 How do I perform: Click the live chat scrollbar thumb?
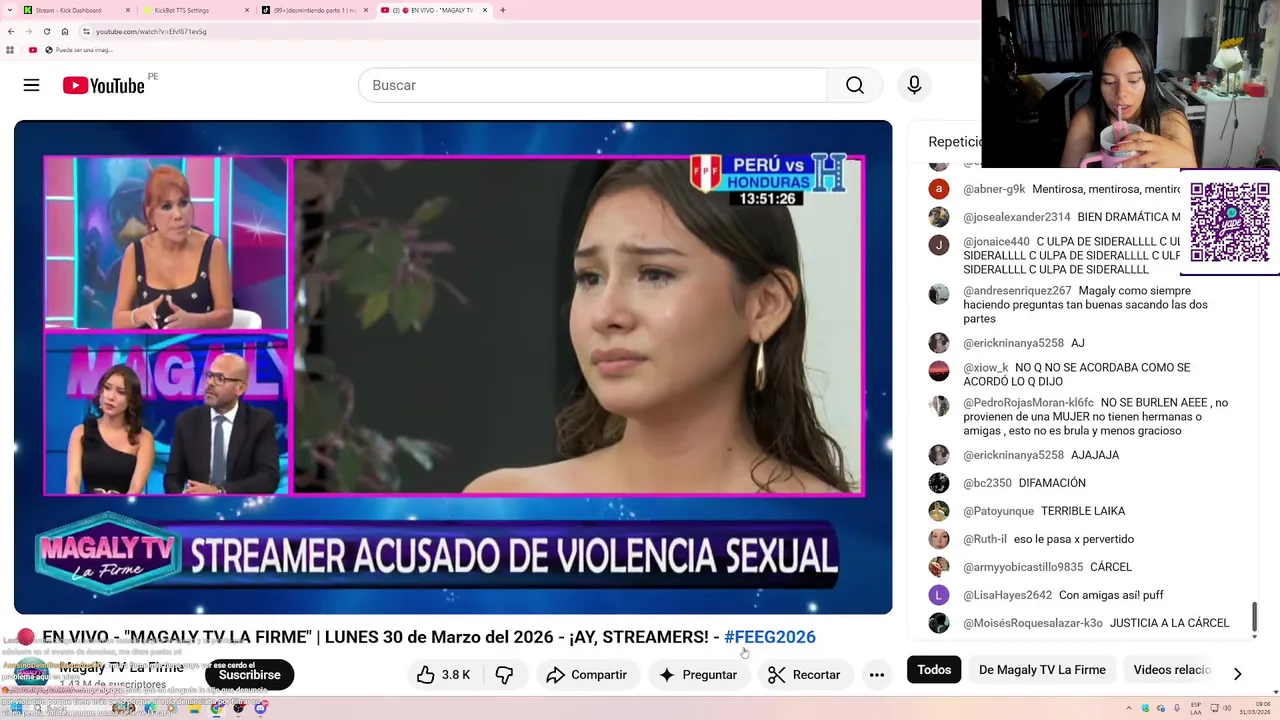(x=1254, y=617)
